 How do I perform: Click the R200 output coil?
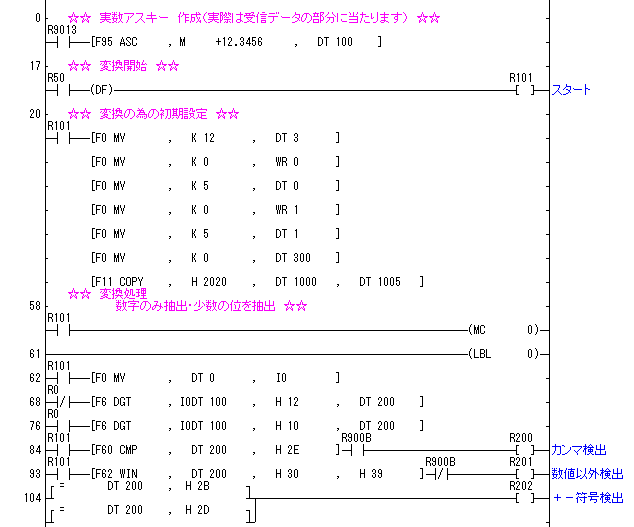tap(521, 450)
